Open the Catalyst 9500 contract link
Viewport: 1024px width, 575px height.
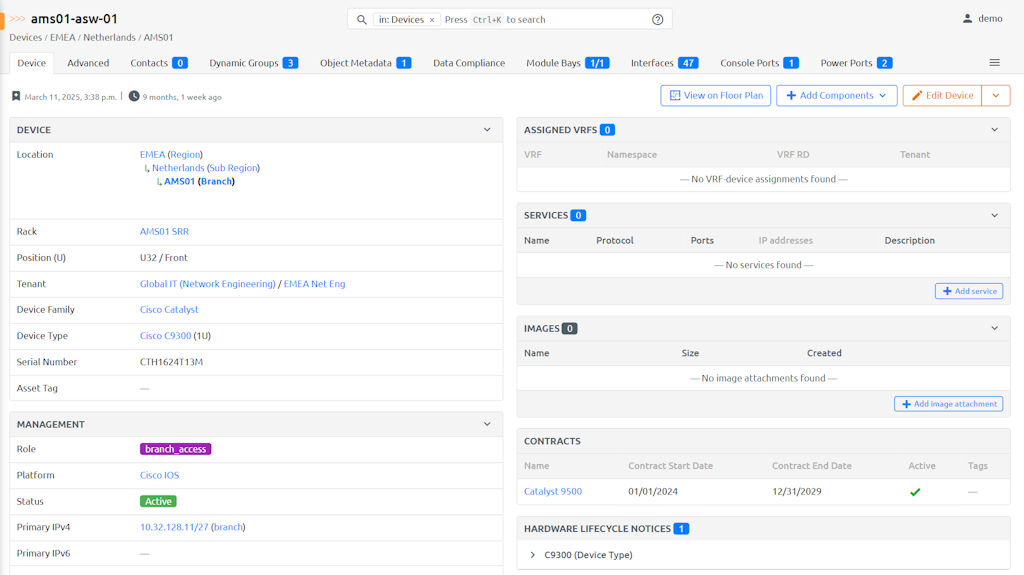tap(552, 491)
